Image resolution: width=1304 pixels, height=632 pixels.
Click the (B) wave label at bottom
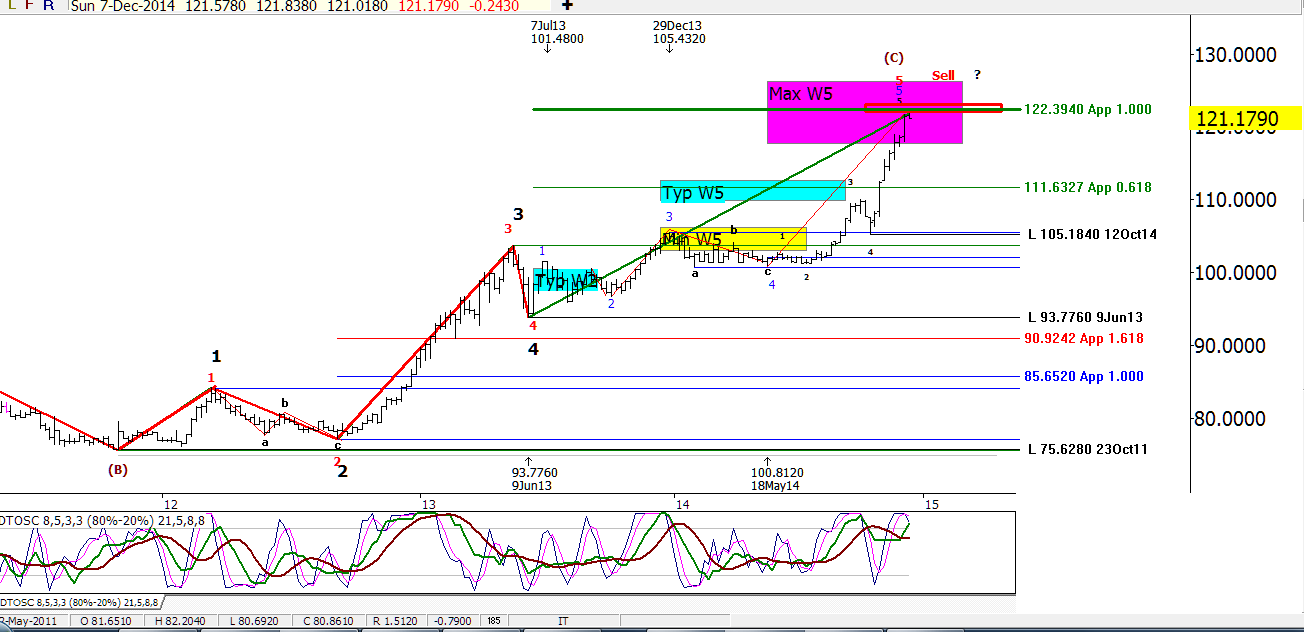pos(118,469)
